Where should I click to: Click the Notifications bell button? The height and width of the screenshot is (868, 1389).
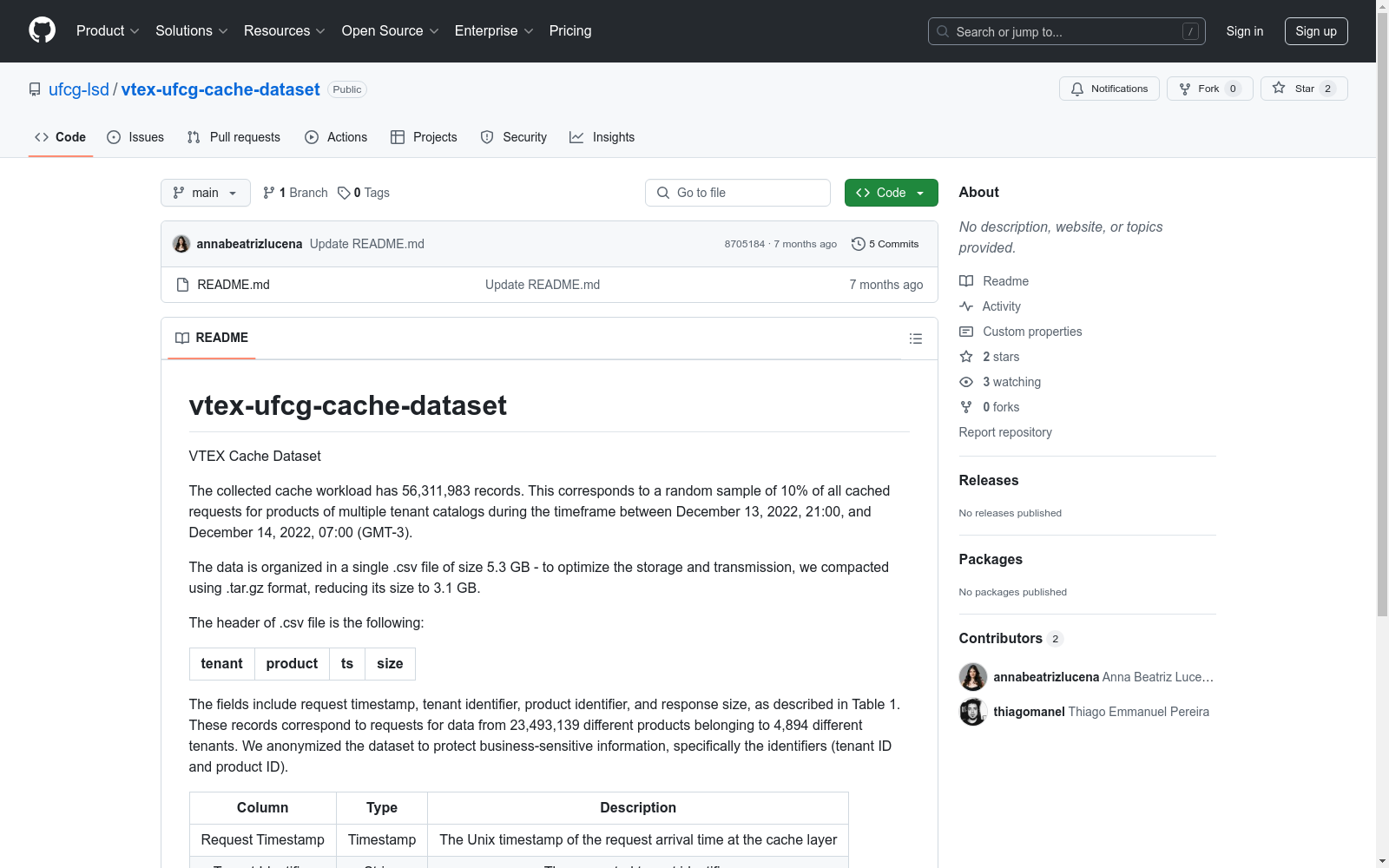click(1109, 89)
